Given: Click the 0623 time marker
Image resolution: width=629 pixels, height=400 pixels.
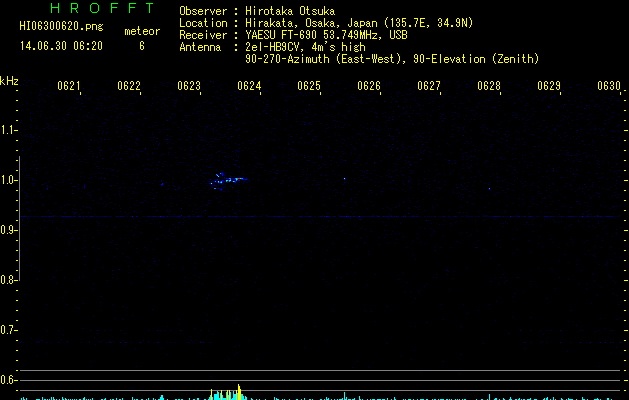Looking at the screenshot, I should click(189, 86).
